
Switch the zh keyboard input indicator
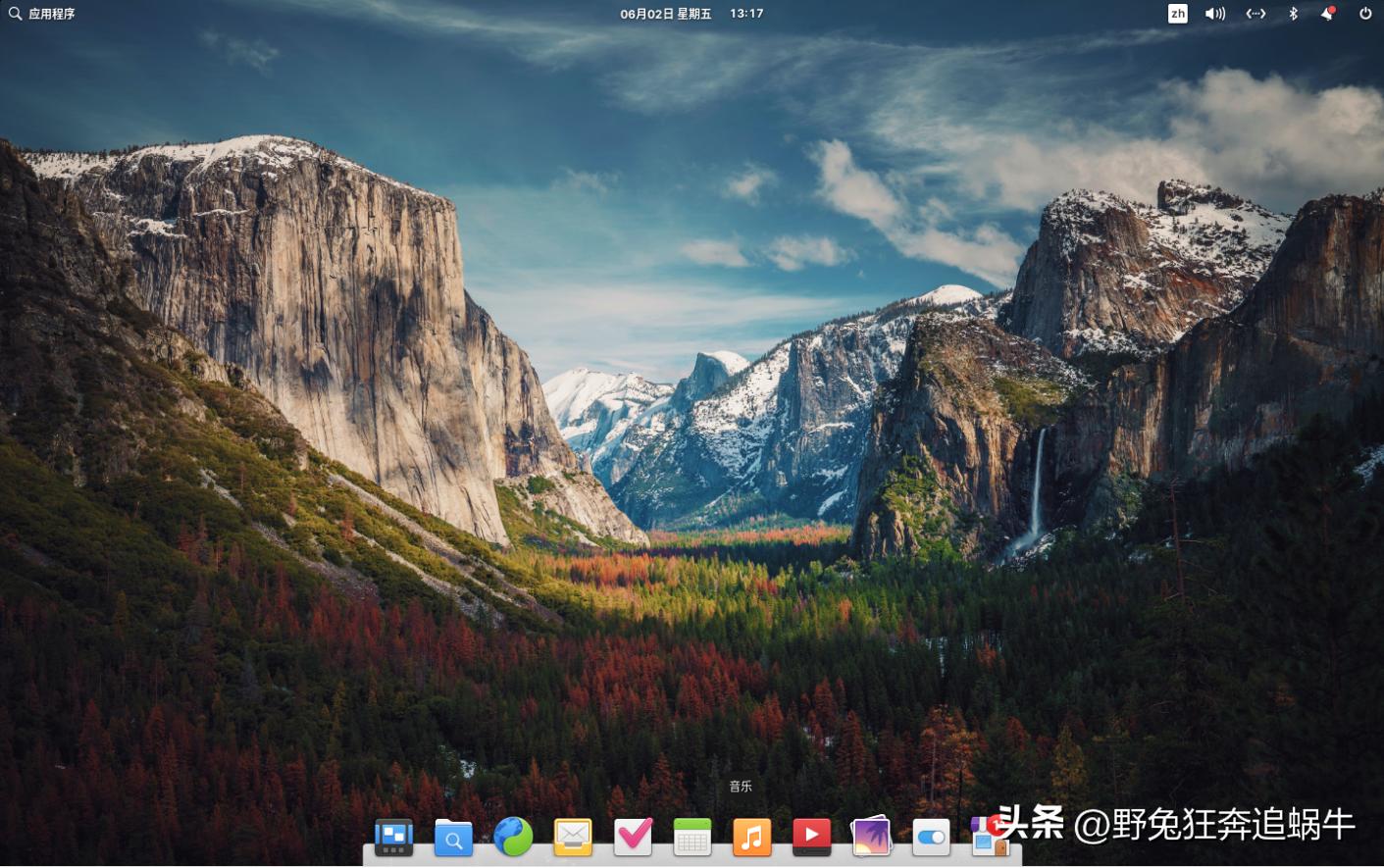pyautogui.click(x=1177, y=14)
